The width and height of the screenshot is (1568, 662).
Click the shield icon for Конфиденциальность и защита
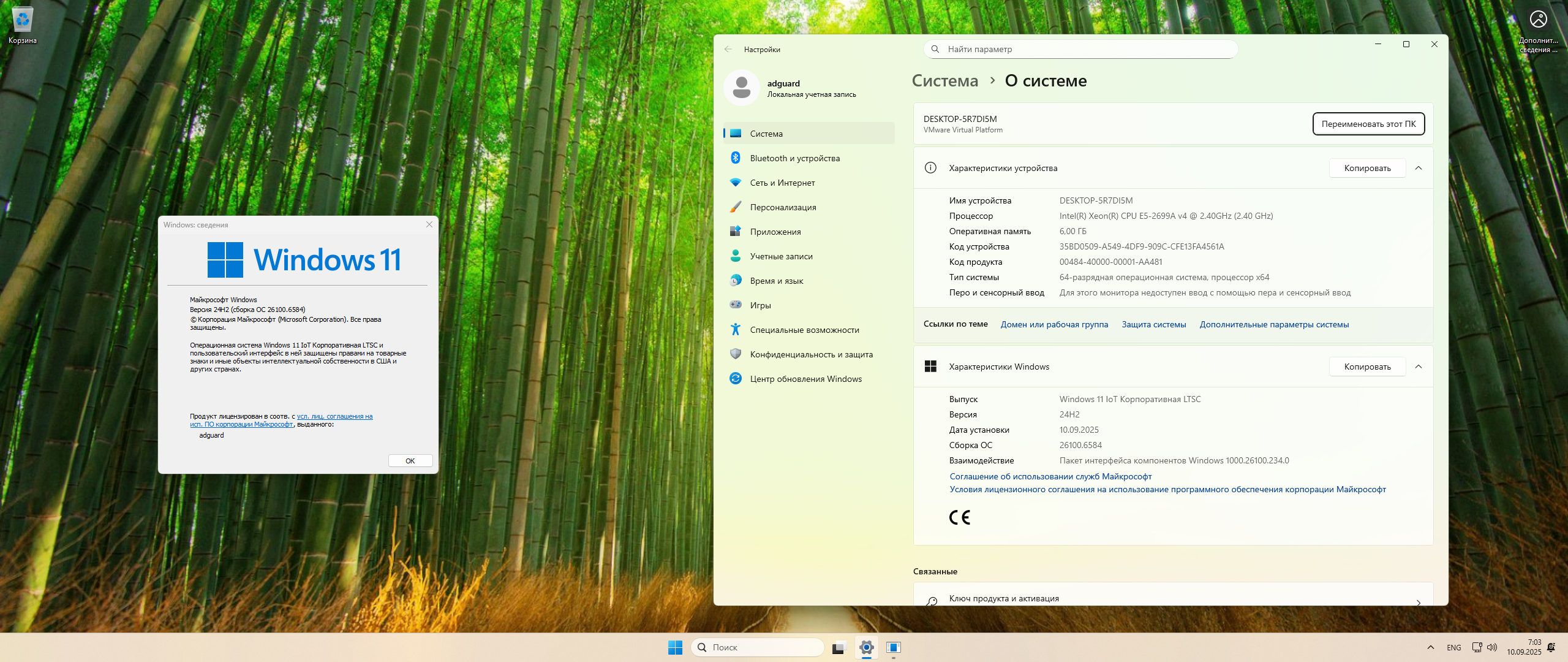[x=736, y=354]
